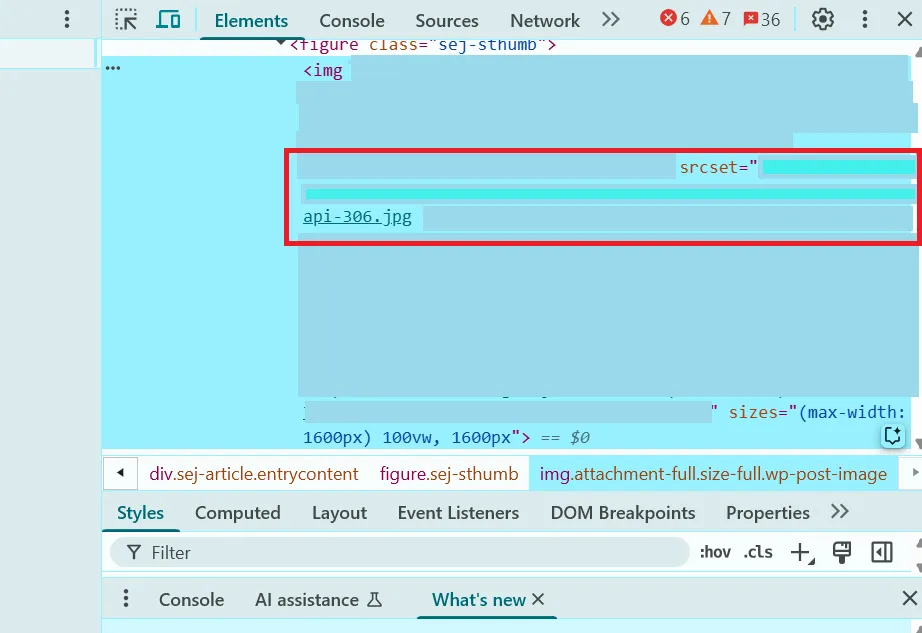
Task: Click the red error count badge
Action: (675, 19)
